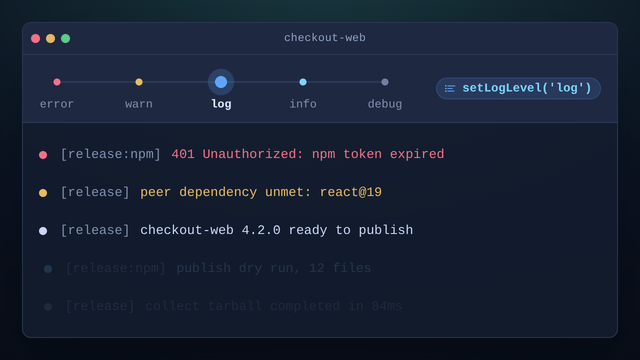The image size is (640, 360).
Task: Minimize the window with the yellow button
Action: click(x=51, y=38)
